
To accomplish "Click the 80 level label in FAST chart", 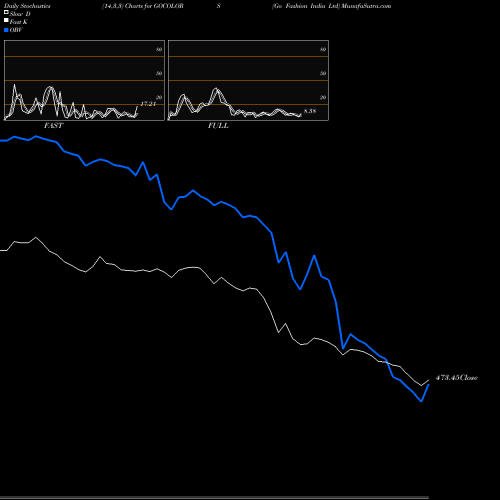I will click(x=159, y=49).
